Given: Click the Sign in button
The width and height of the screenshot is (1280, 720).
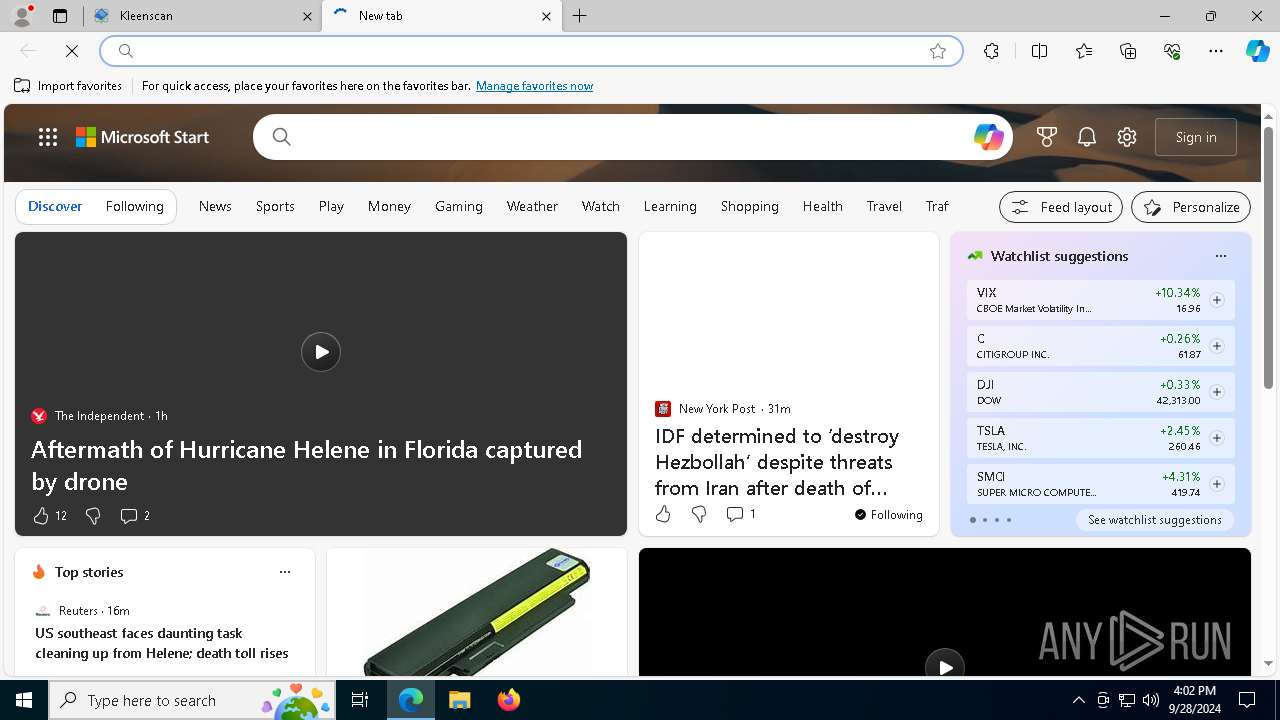Looking at the screenshot, I should [1196, 137].
